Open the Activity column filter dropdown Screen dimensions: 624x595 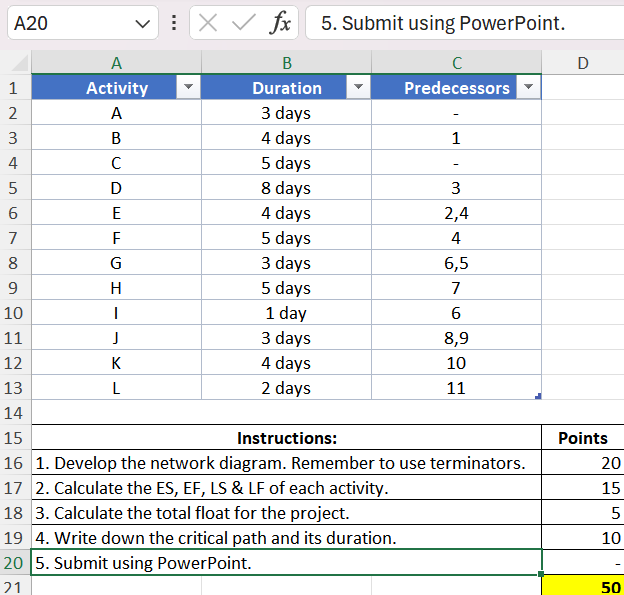(x=188, y=87)
